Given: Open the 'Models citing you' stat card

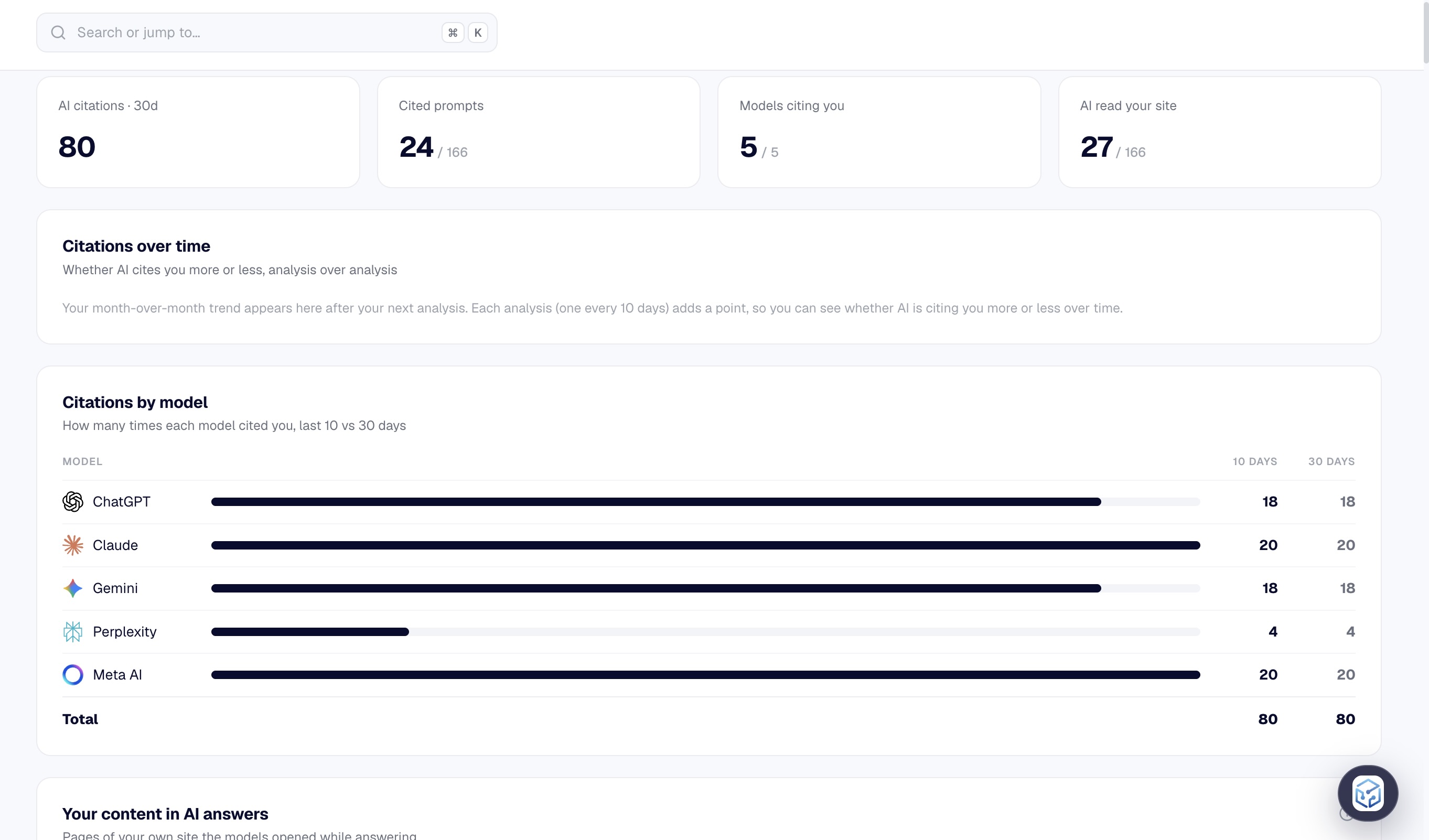Looking at the screenshot, I should (x=879, y=132).
